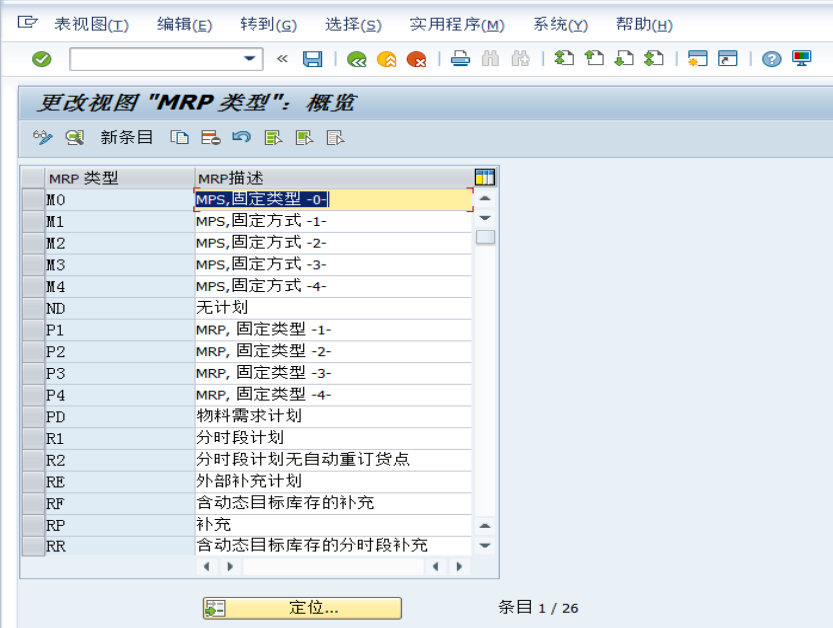Viewport: 833px width, 628px height.
Task: Select row ND with its row selector
Action: tap(33, 308)
